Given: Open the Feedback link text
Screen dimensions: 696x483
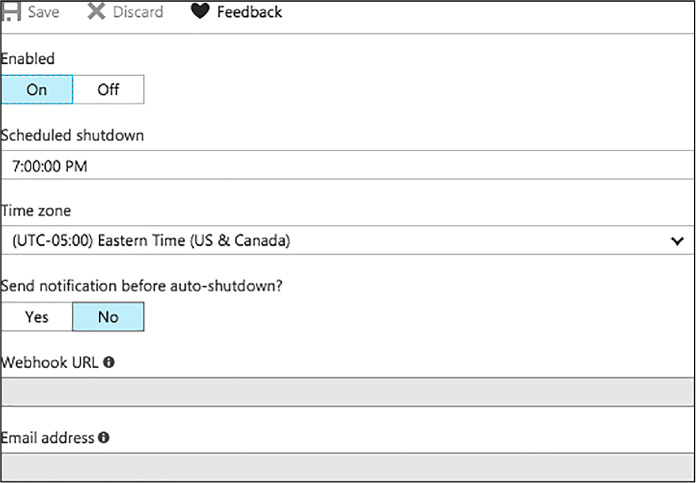Looking at the screenshot, I should pos(249,12).
